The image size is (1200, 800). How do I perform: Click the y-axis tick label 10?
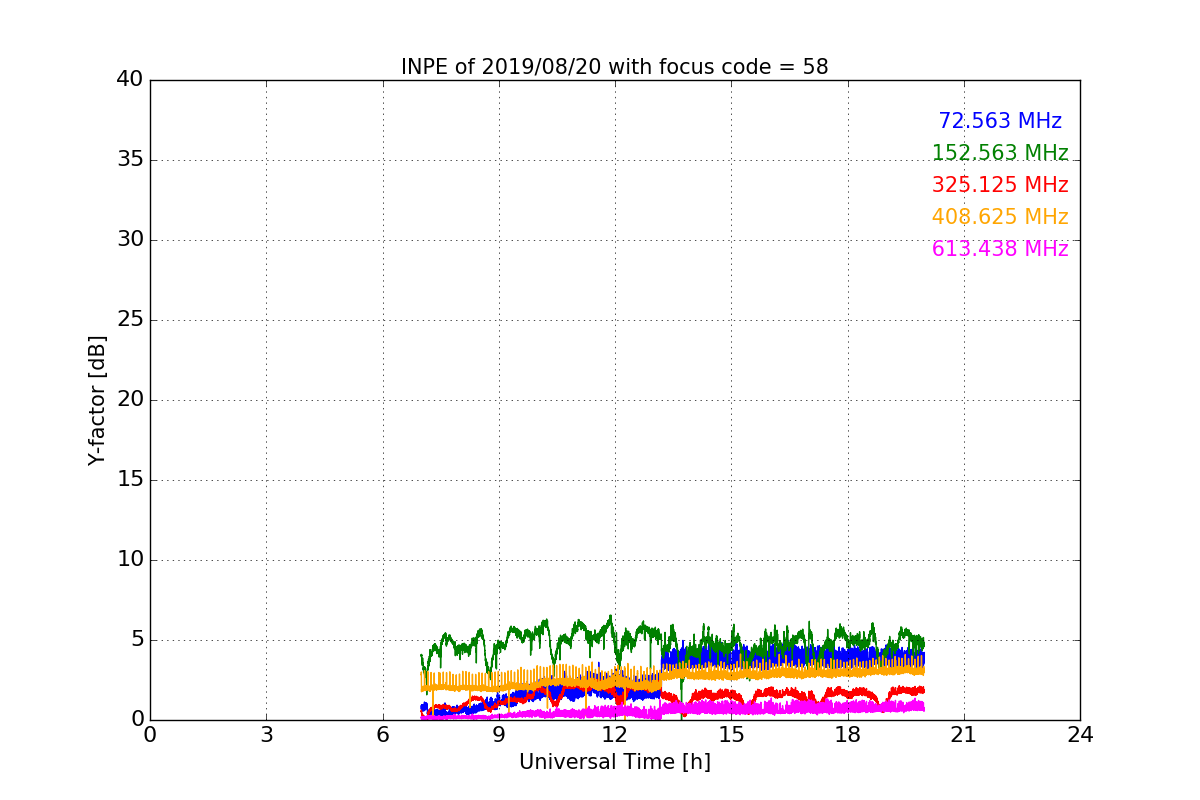tap(130, 560)
